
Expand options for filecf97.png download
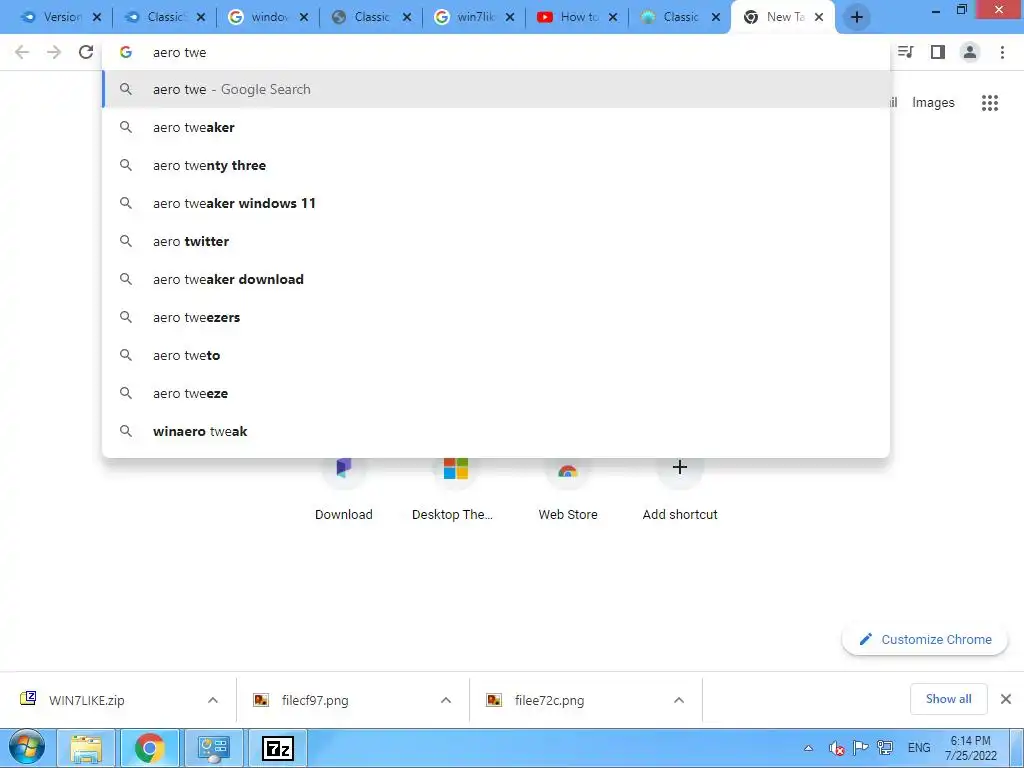(446, 700)
